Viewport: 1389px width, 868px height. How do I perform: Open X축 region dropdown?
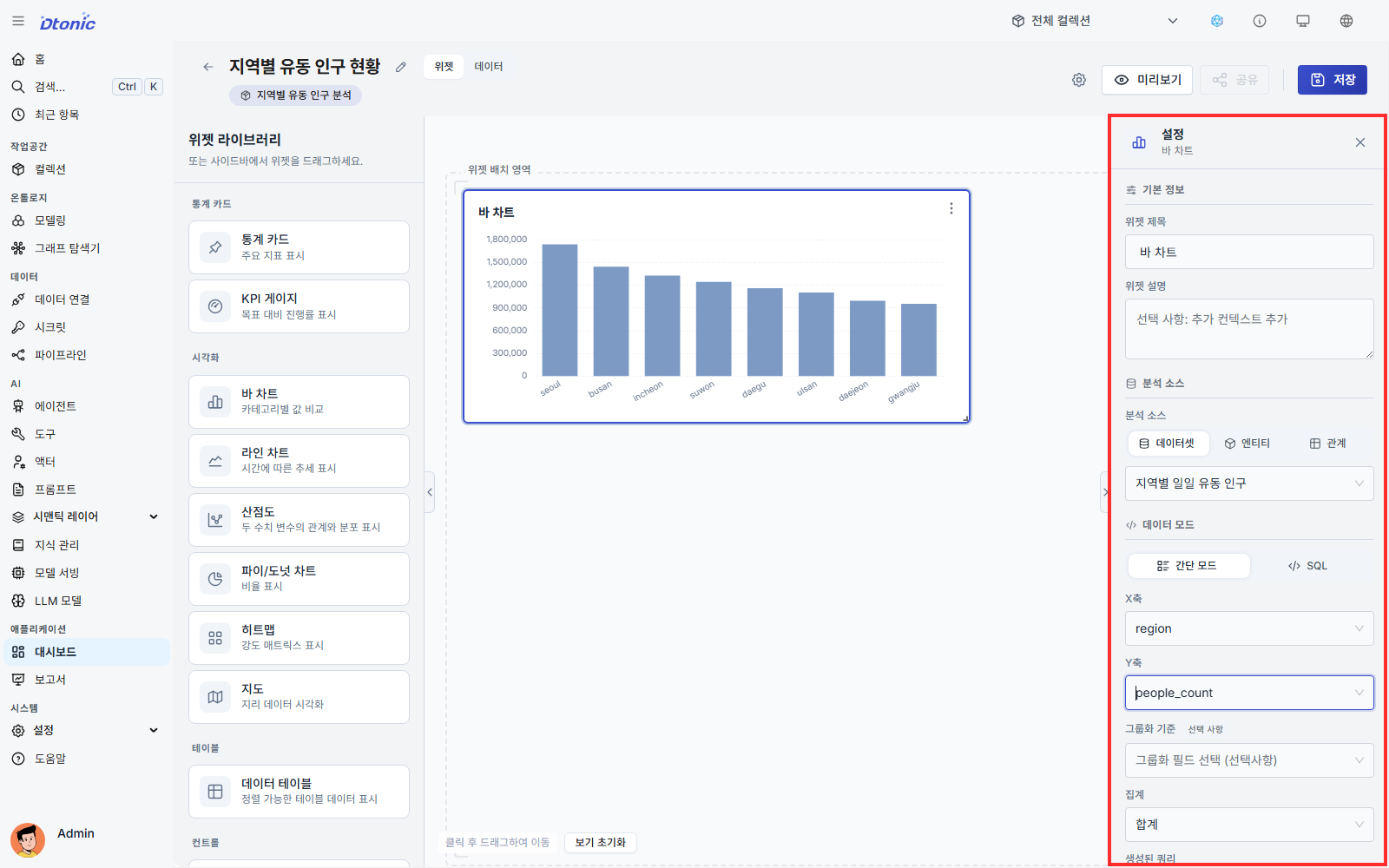1249,628
